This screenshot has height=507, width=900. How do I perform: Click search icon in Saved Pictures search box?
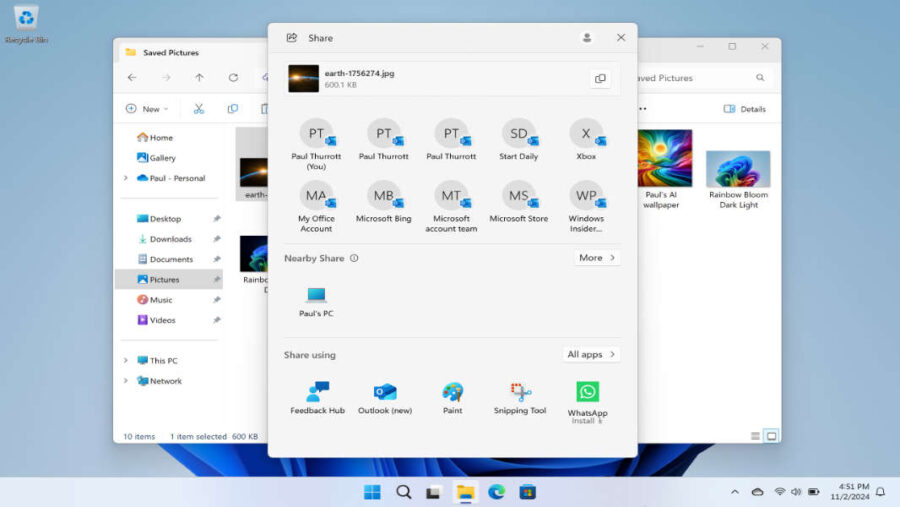760,78
